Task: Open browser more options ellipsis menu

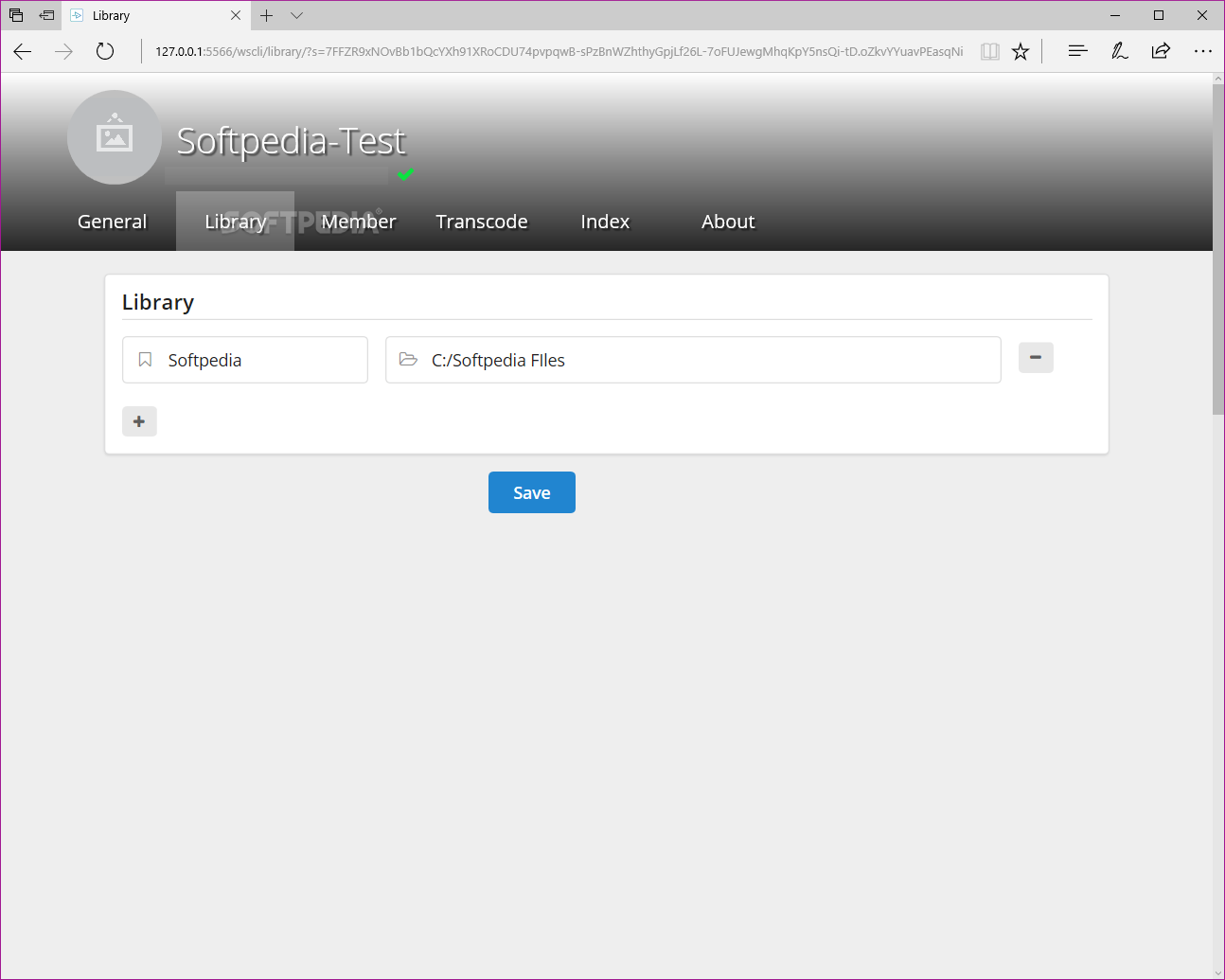Action: coord(1202,51)
